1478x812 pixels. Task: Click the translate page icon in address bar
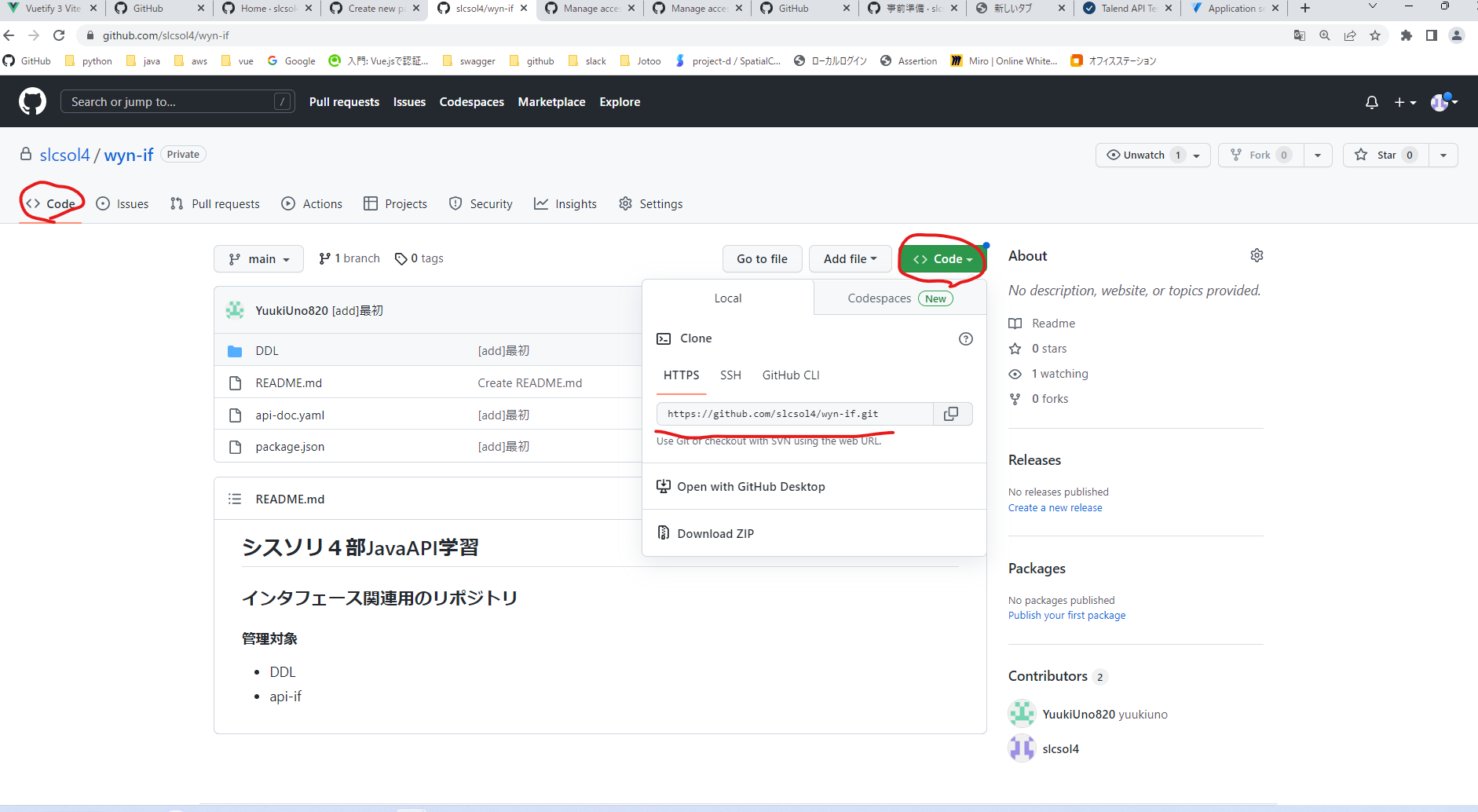tap(1300, 35)
